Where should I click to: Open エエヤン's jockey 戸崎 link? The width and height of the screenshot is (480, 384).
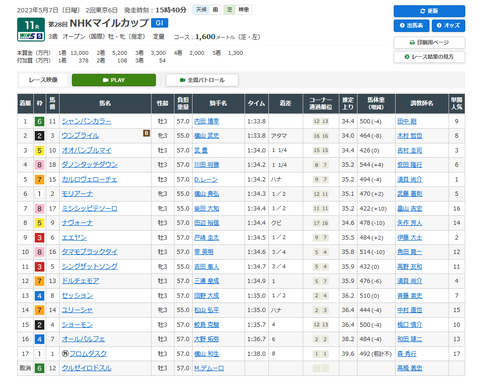pyautogui.click(x=207, y=237)
